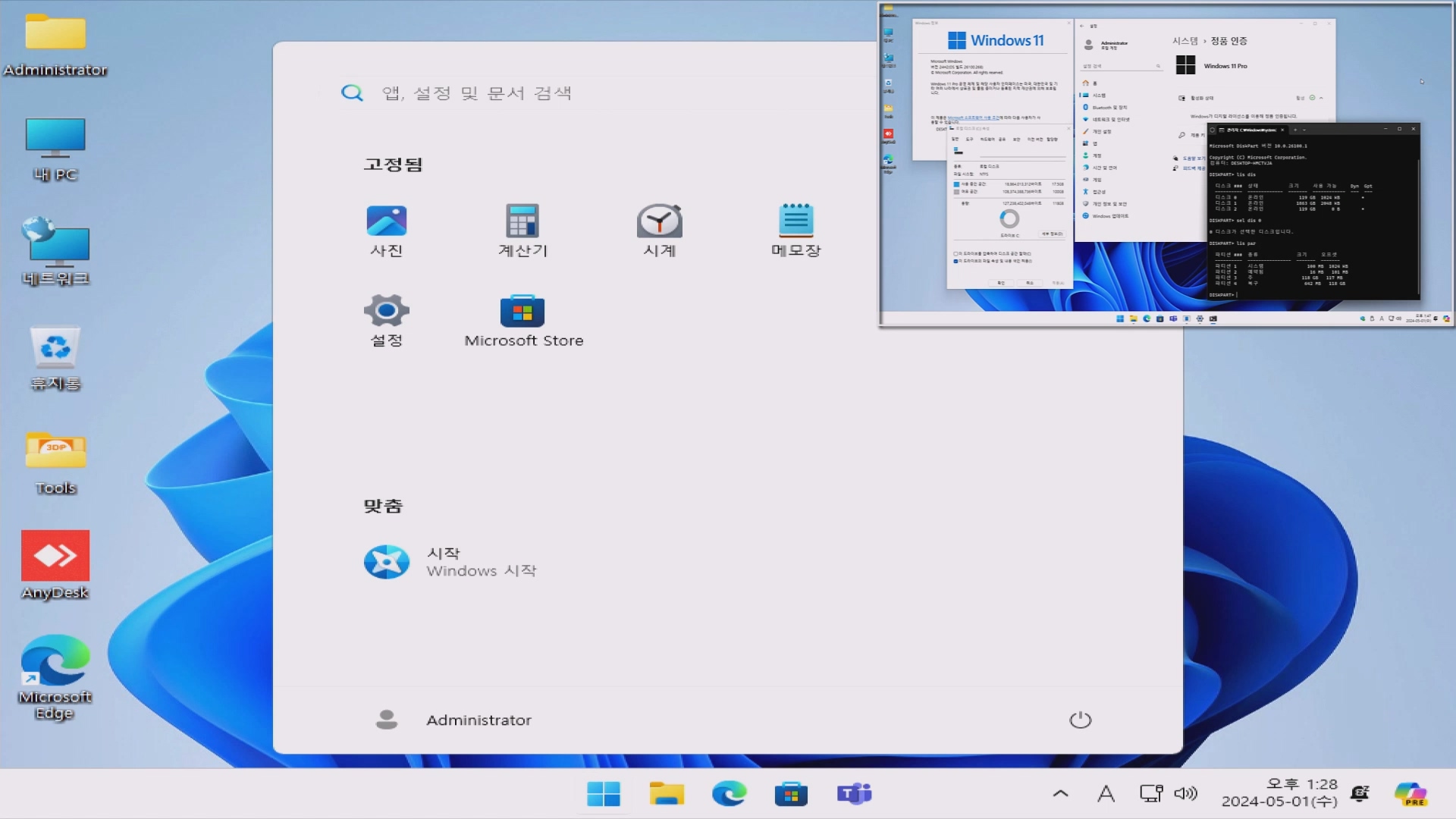Open the Clock (시계) app
The width and height of the screenshot is (1456, 819).
tap(659, 221)
